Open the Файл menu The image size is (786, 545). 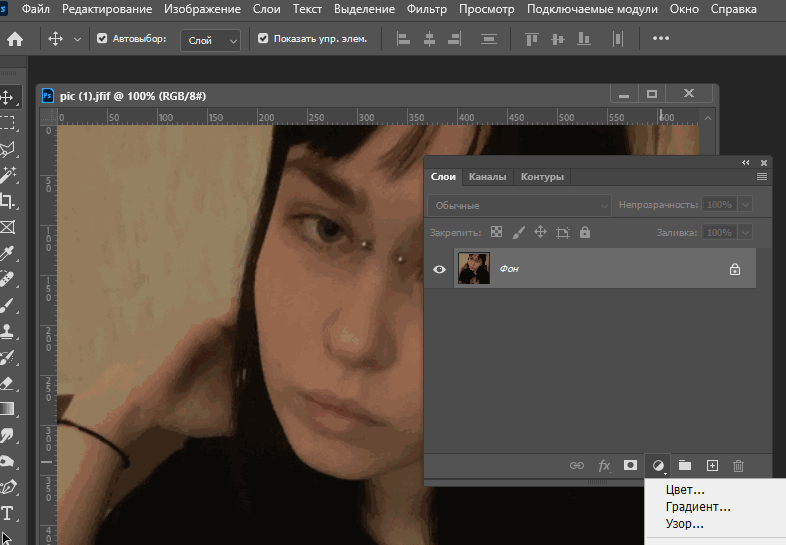[36, 9]
